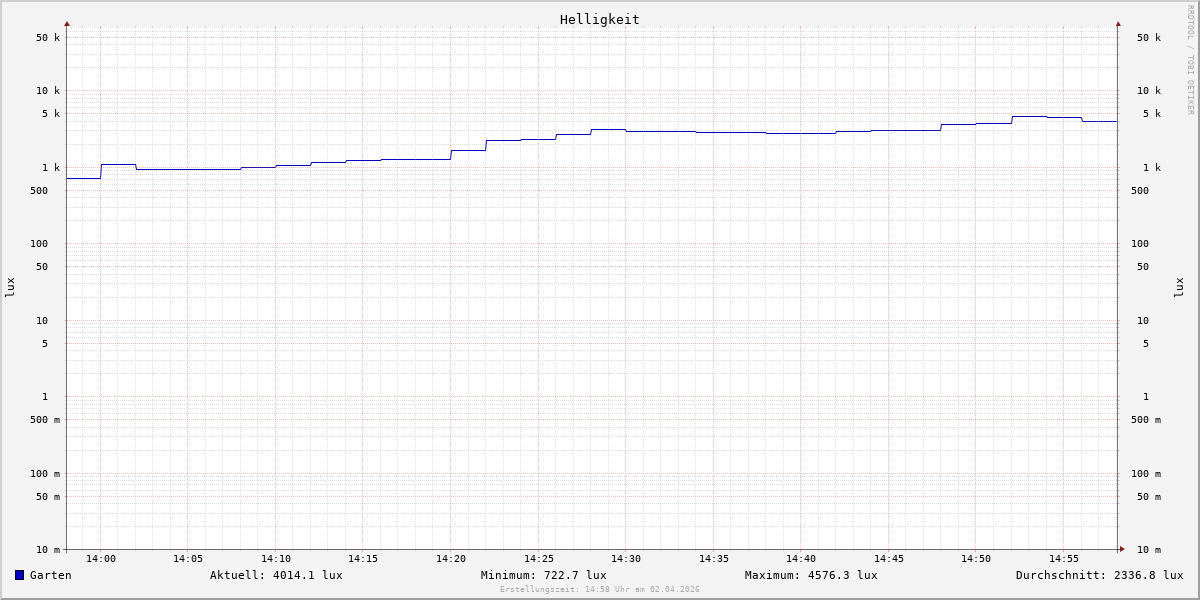Click the RRDTOOL / TOBI OETIKER watermark
The height and width of the screenshot is (600, 1200).
coord(1190,59)
